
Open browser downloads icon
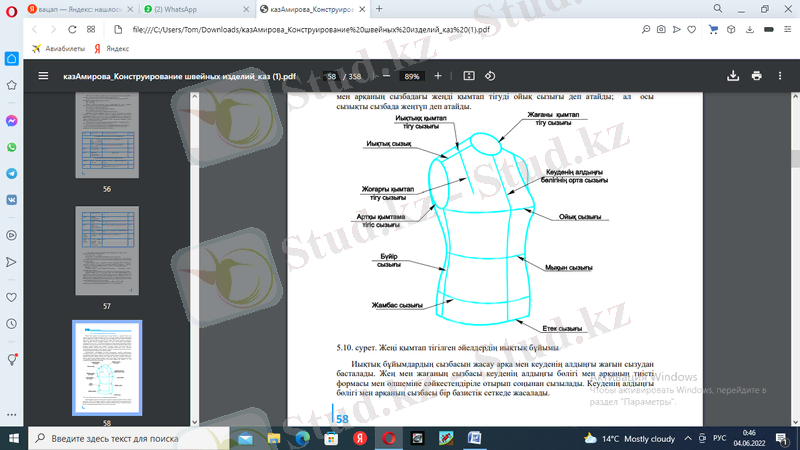coord(749,30)
